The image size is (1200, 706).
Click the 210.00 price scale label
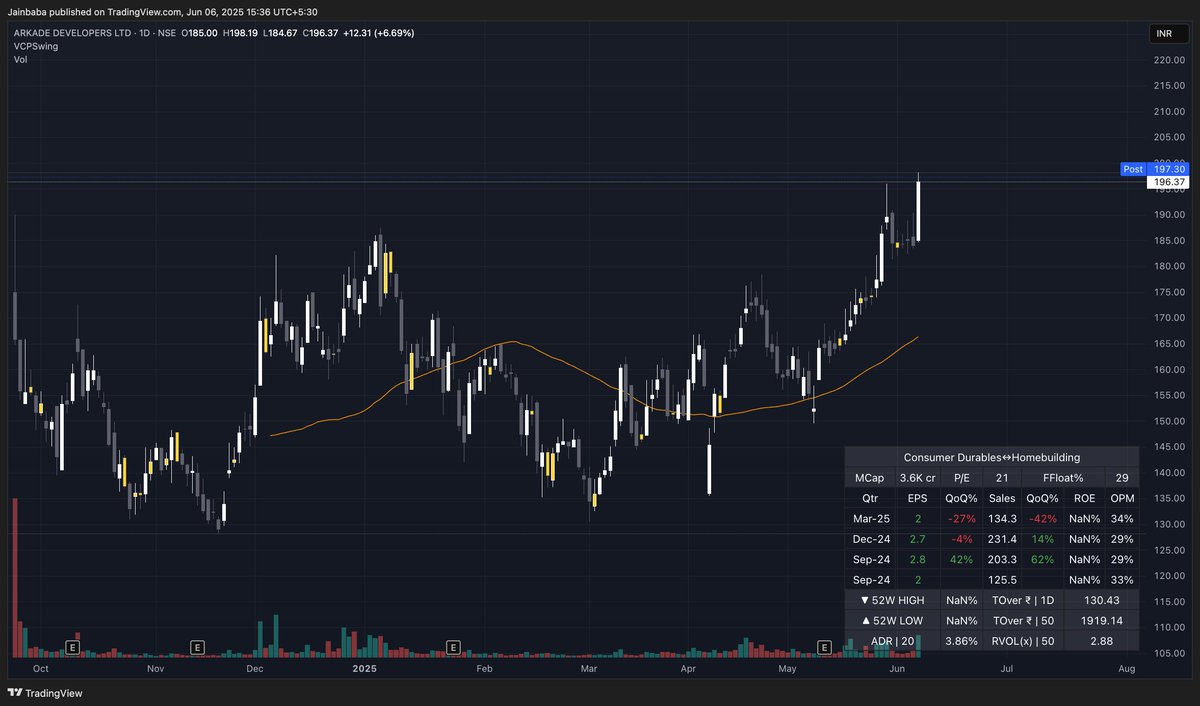(x=1169, y=111)
